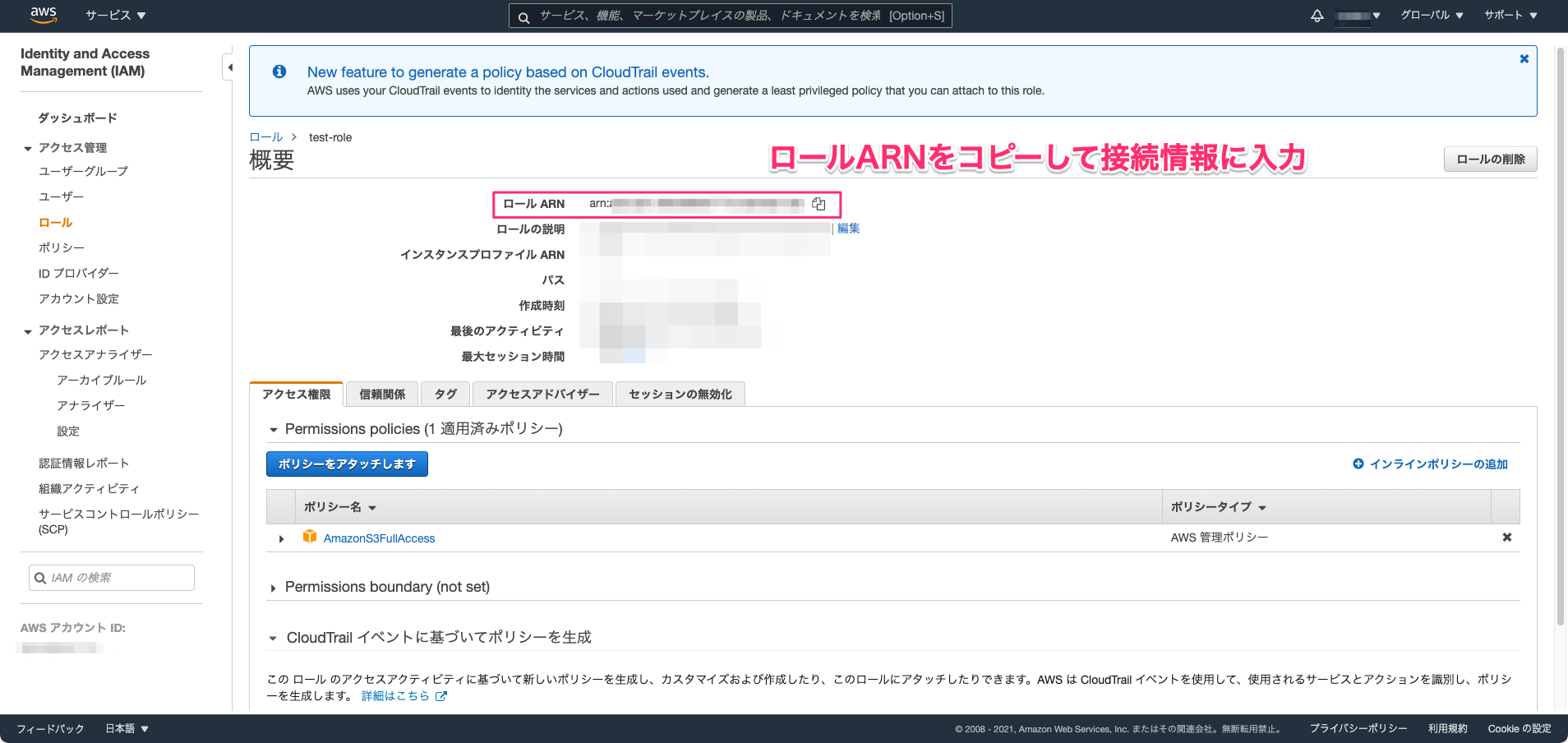Open the サポート dropdown menu
The width and height of the screenshot is (1568, 743).
pos(1510,16)
